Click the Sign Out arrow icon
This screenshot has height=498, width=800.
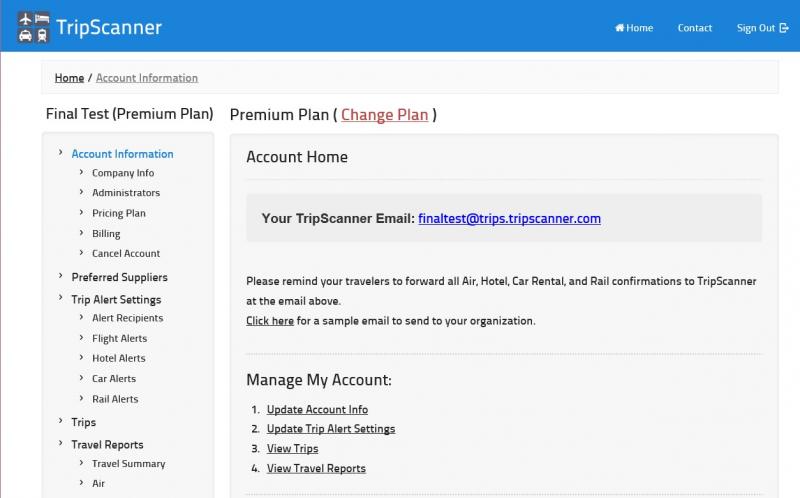click(784, 28)
